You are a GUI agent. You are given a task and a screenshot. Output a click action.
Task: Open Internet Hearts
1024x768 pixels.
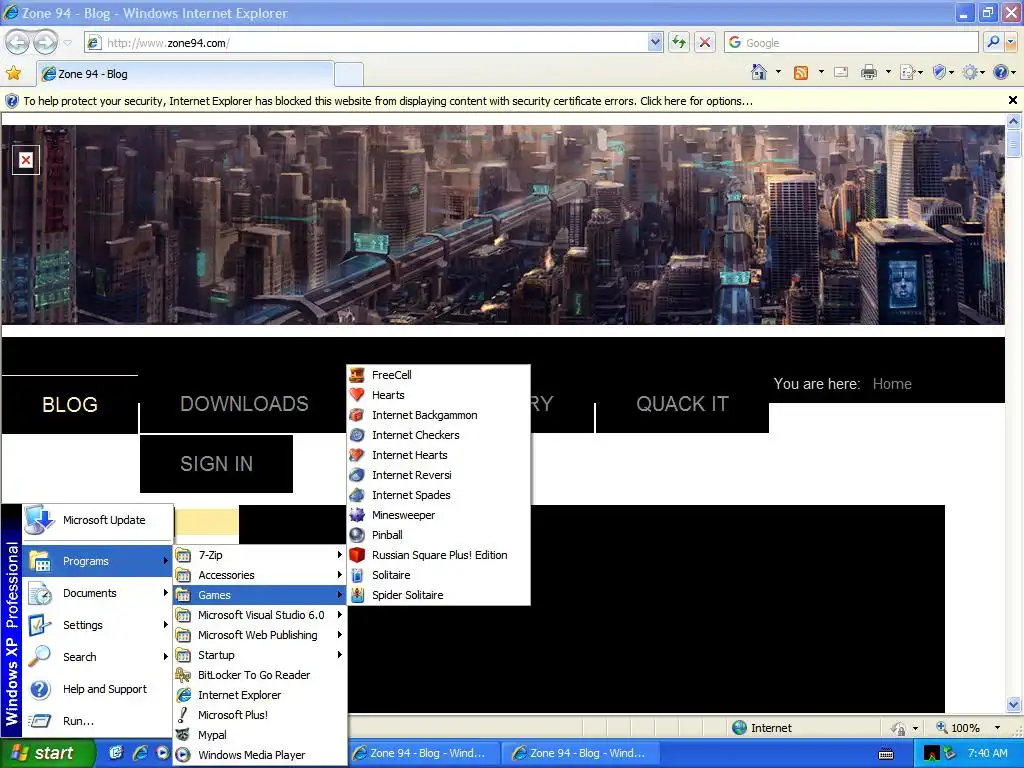tap(438, 455)
